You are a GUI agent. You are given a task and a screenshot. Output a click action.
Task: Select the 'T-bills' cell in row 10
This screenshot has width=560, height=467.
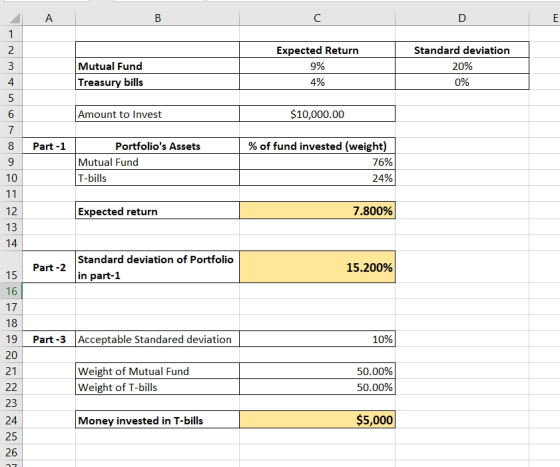[158, 178]
